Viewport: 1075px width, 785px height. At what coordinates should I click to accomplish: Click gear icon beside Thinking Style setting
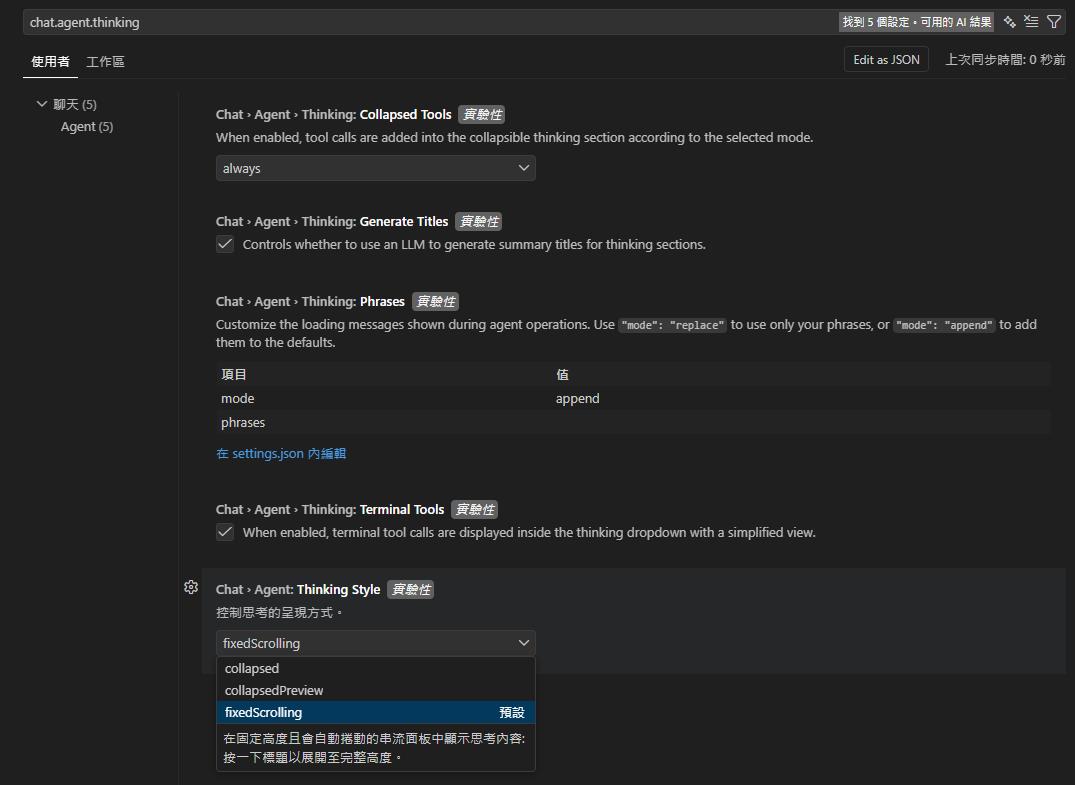pyautogui.click(x=191, y=587)
